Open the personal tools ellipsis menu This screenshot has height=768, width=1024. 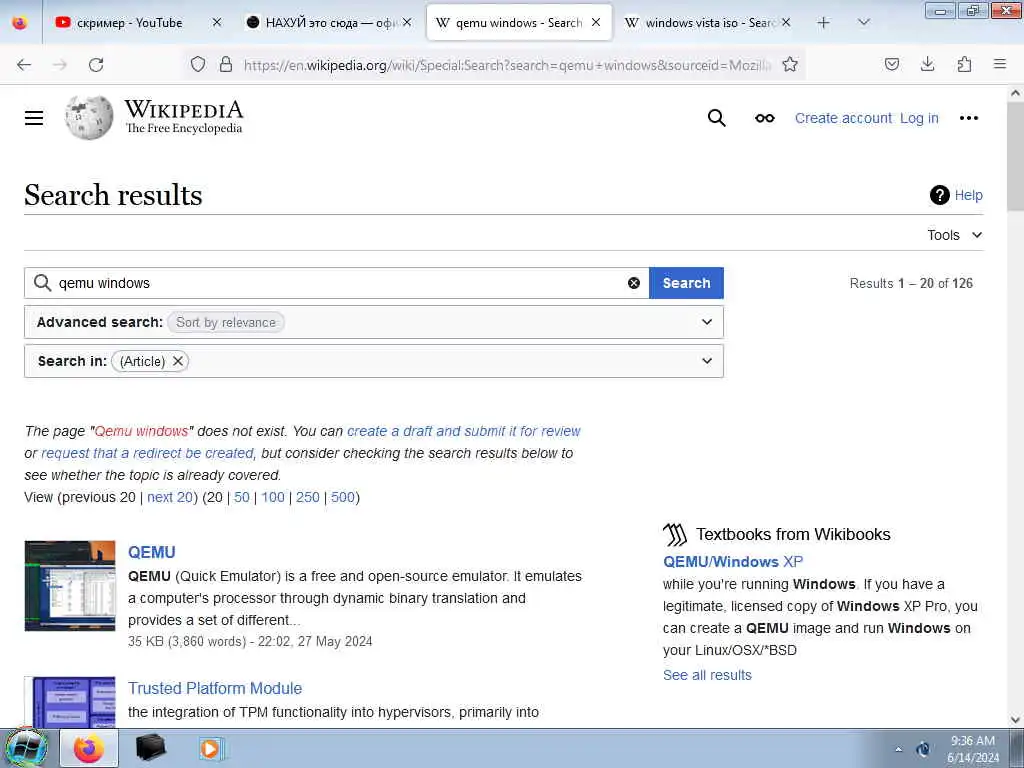[x=968, y=118]
